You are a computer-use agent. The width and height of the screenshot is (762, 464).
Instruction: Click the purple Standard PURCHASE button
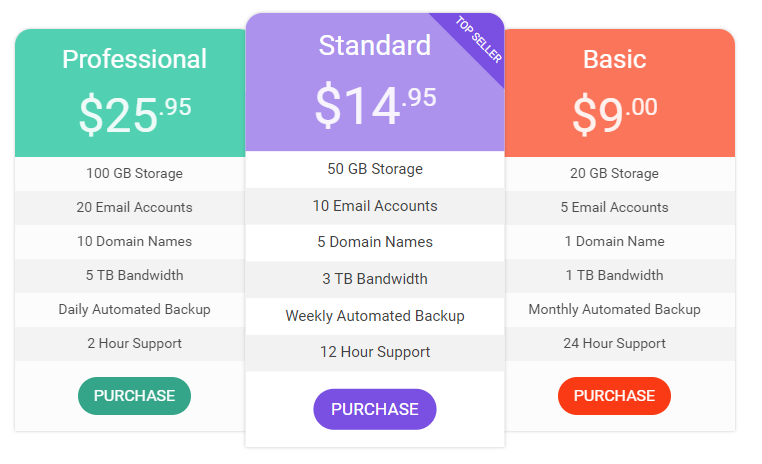(x=375, y=409)
